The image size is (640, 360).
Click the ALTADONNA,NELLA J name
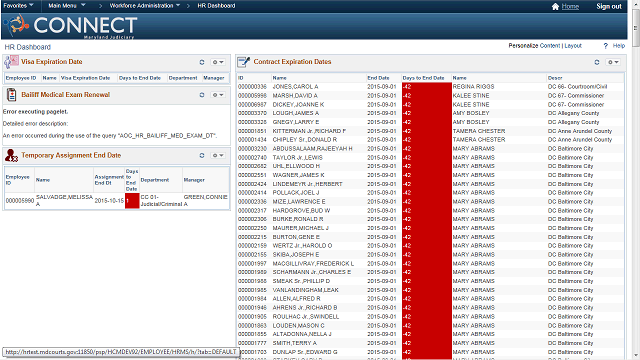tap(302, 334)
